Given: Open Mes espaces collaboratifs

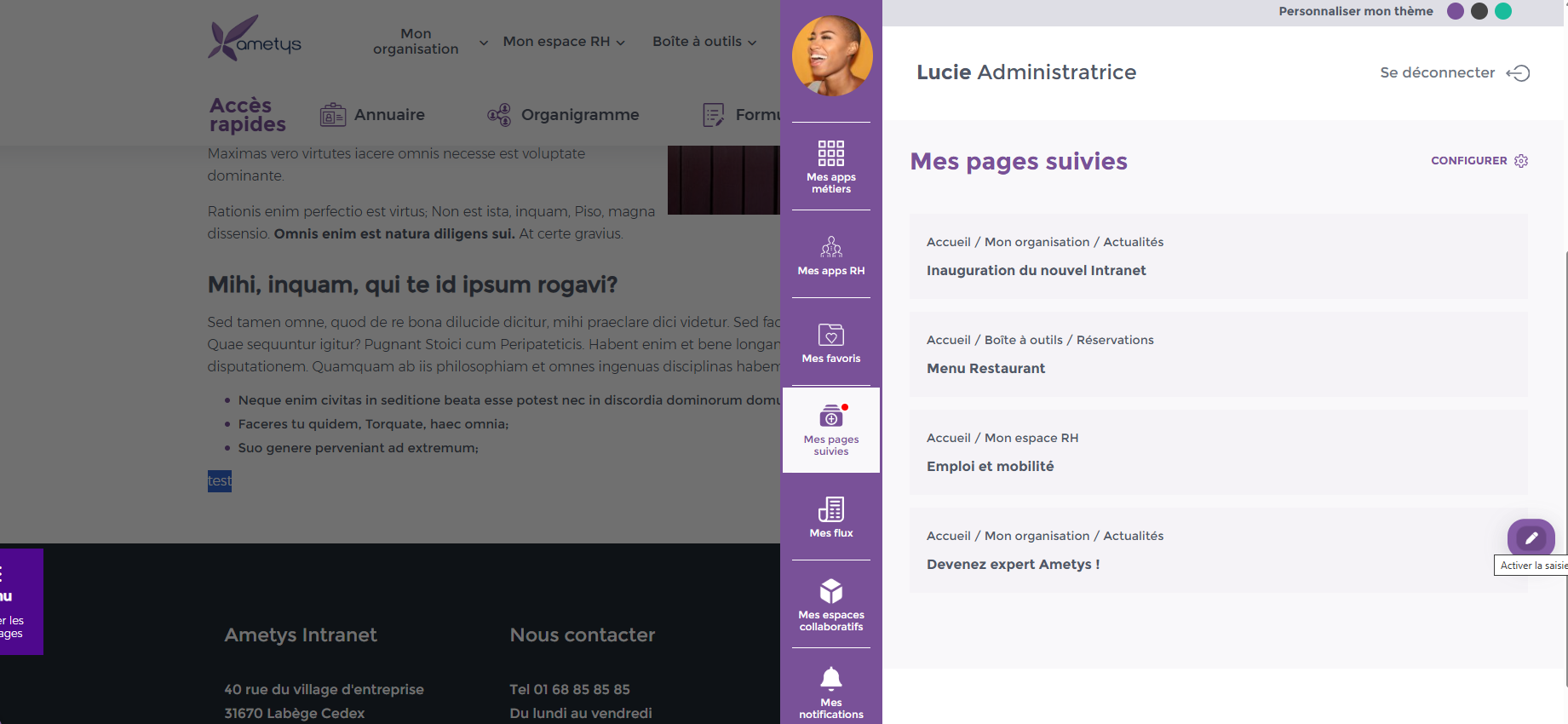Looking at the screenshot, I should [x=830, y=605].
